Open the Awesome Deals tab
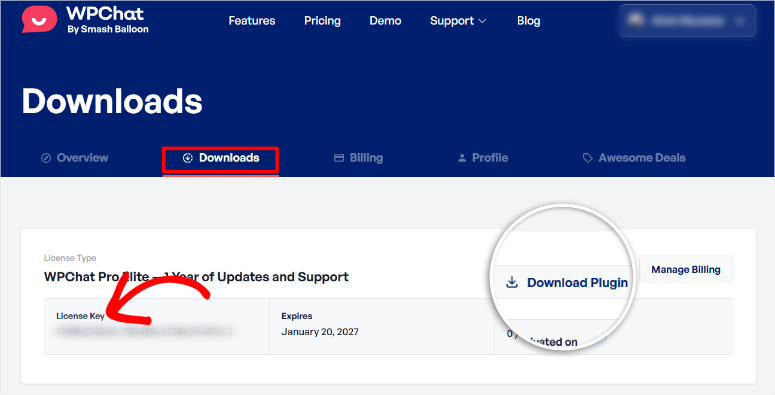 pos(634,158)
